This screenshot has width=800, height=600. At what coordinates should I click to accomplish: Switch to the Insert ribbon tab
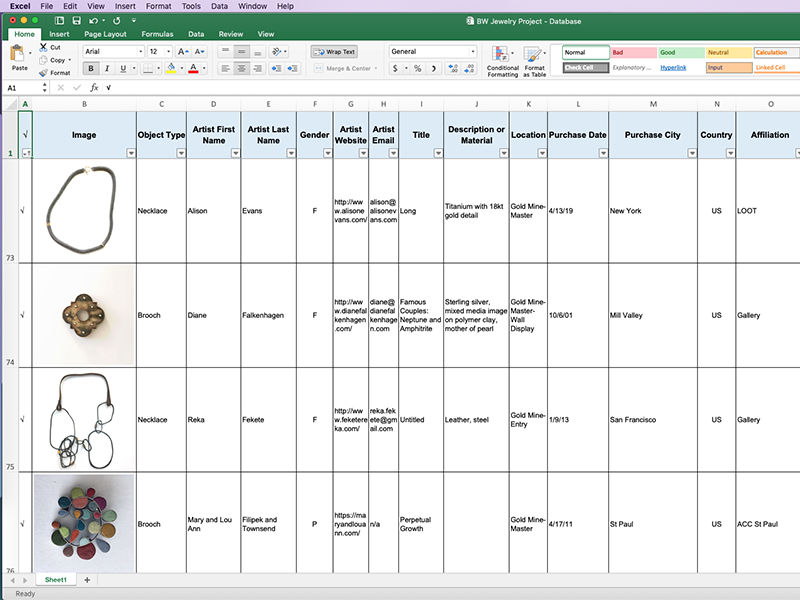coord(59,34)
